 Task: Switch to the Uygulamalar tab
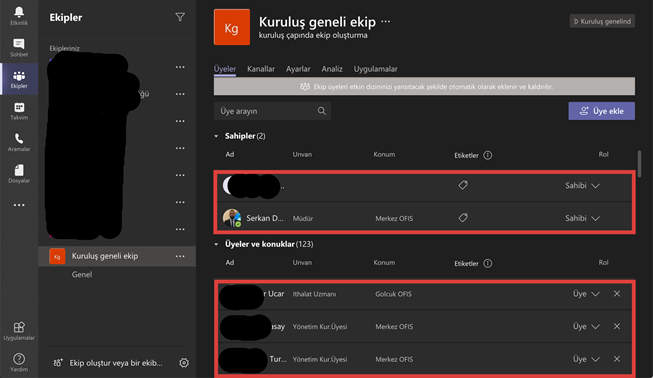tap(375, 69)
